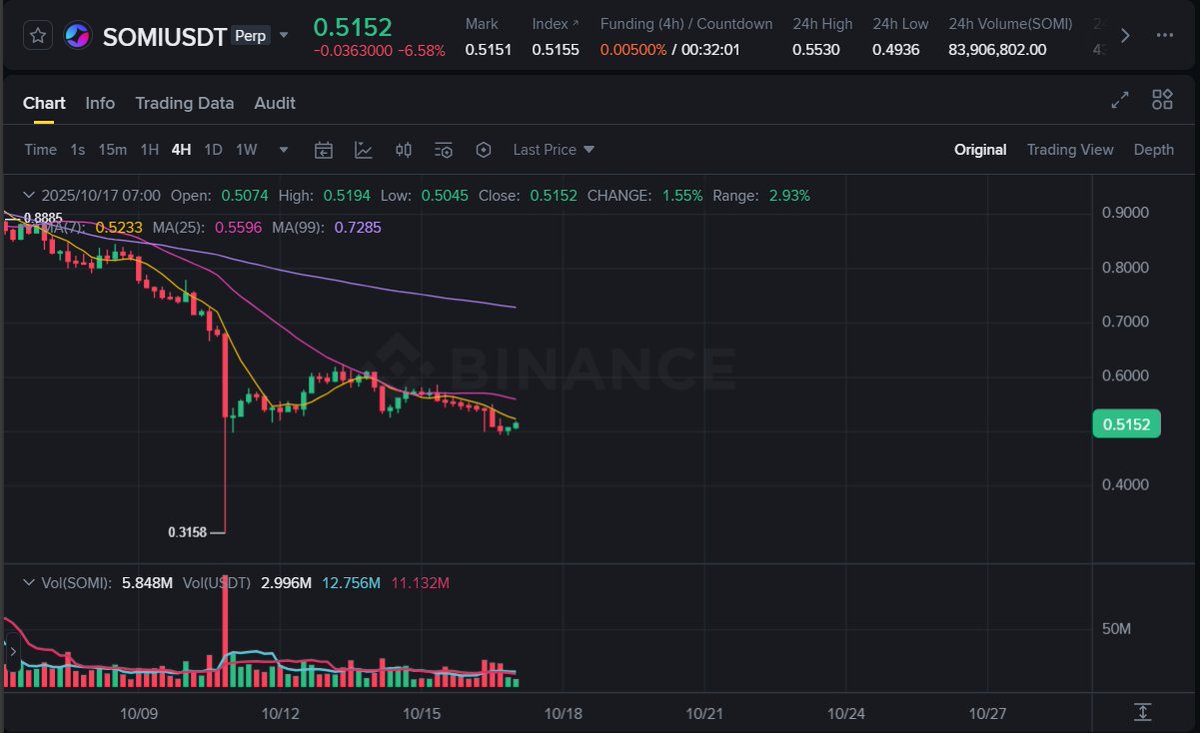The image size is (1200, 733).
Task: Switch to the Trading Data tab
Action: (184, 103)
